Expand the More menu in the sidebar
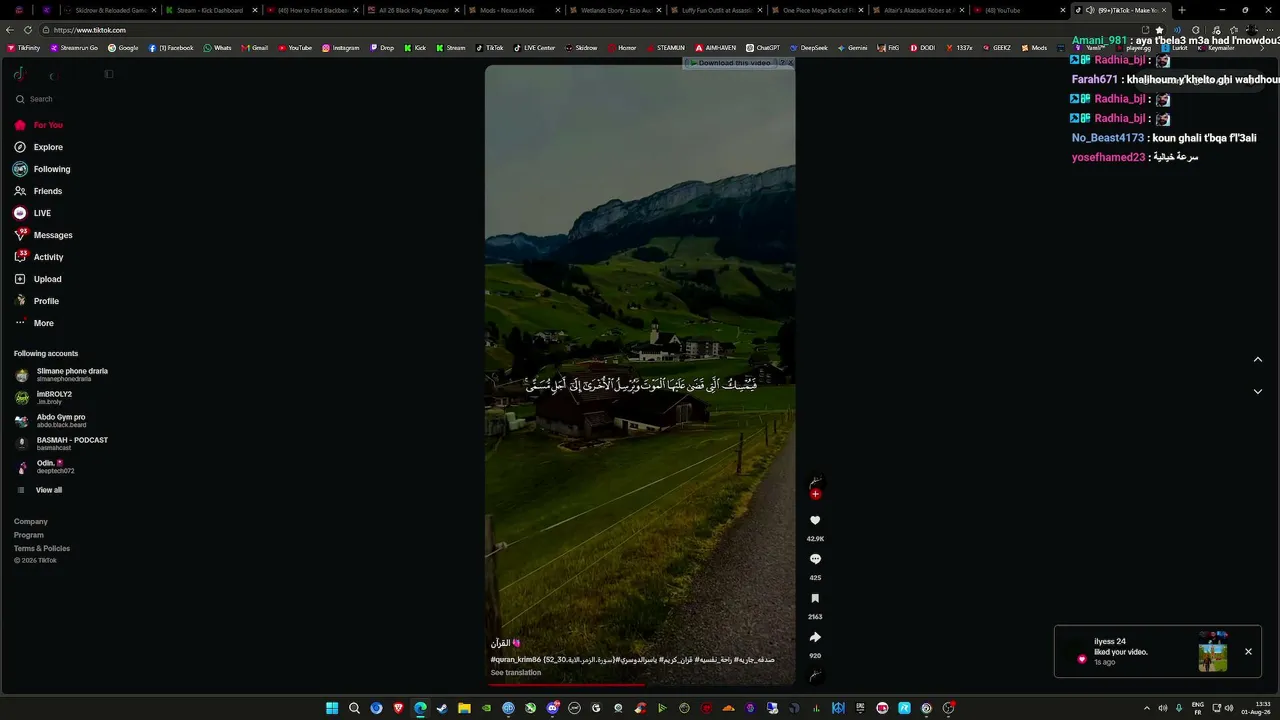This screenshot has height=720, width=1280. point(34,323)
